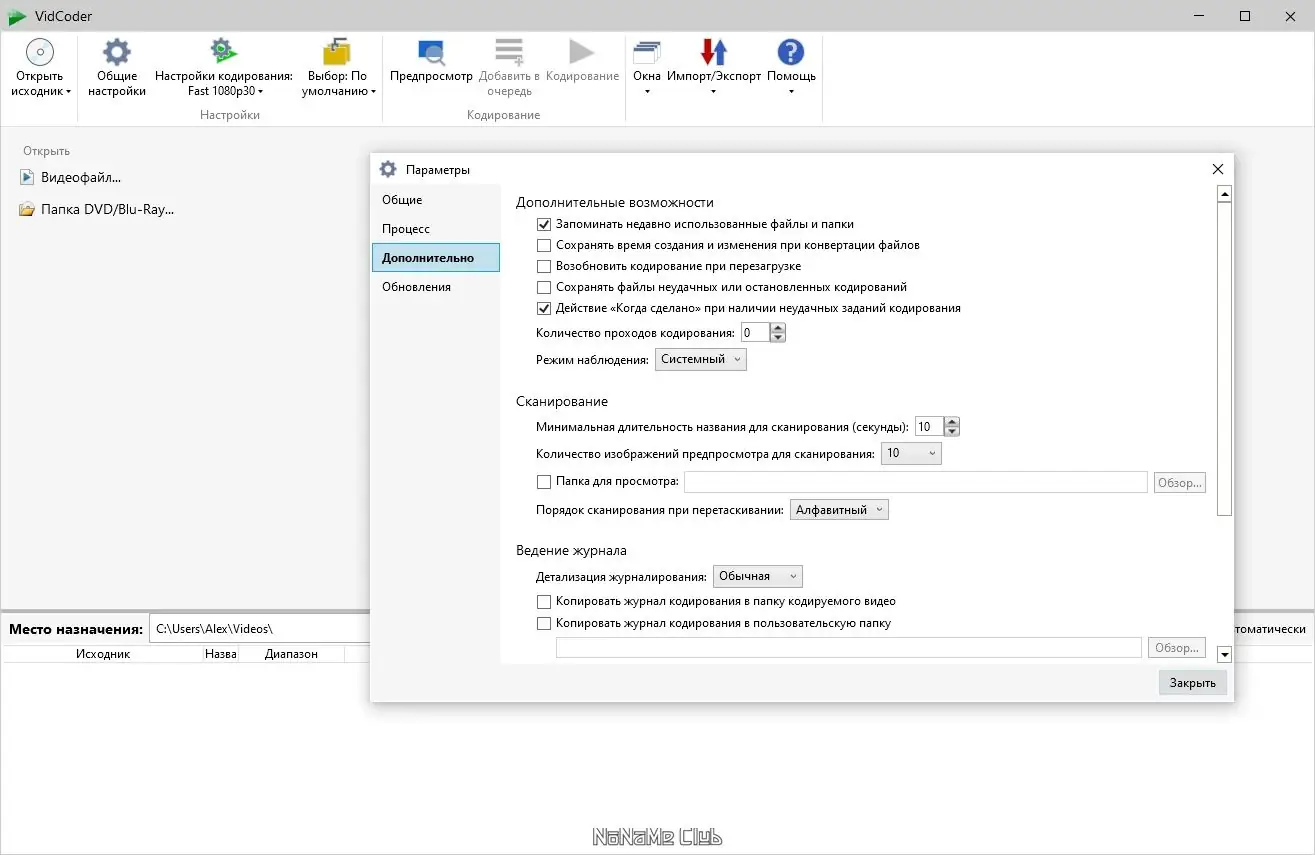This screenshot has height=855, width=1315.
Task: Click the minimum title duration number field
Action: tap(929, 427)
